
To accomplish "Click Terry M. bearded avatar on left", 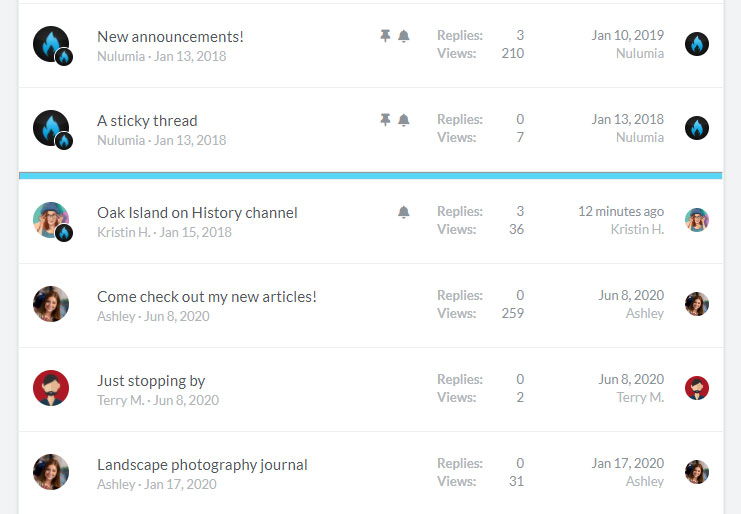I will click(x=51, y=388).
